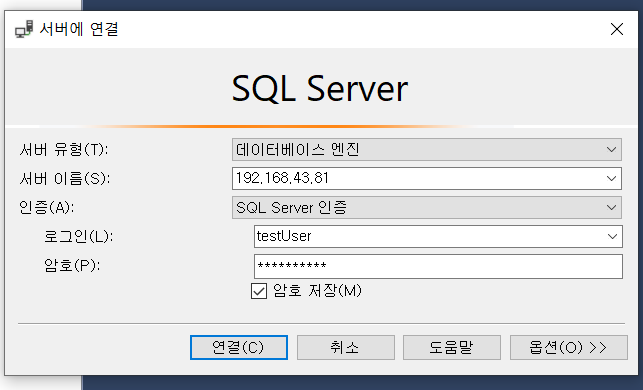
Task: Click the server connection icon in title bar
Action: pyautogui.click(x=24, y=29)
